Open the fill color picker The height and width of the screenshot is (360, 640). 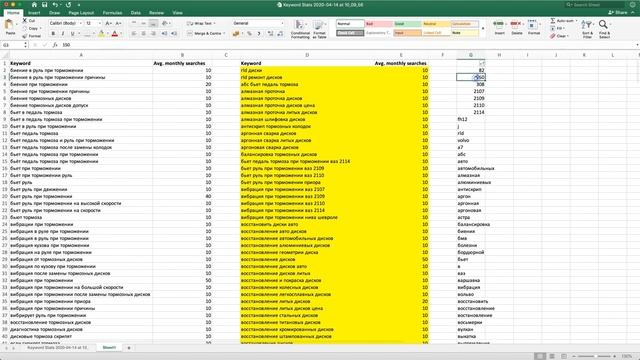pos(102,34)
